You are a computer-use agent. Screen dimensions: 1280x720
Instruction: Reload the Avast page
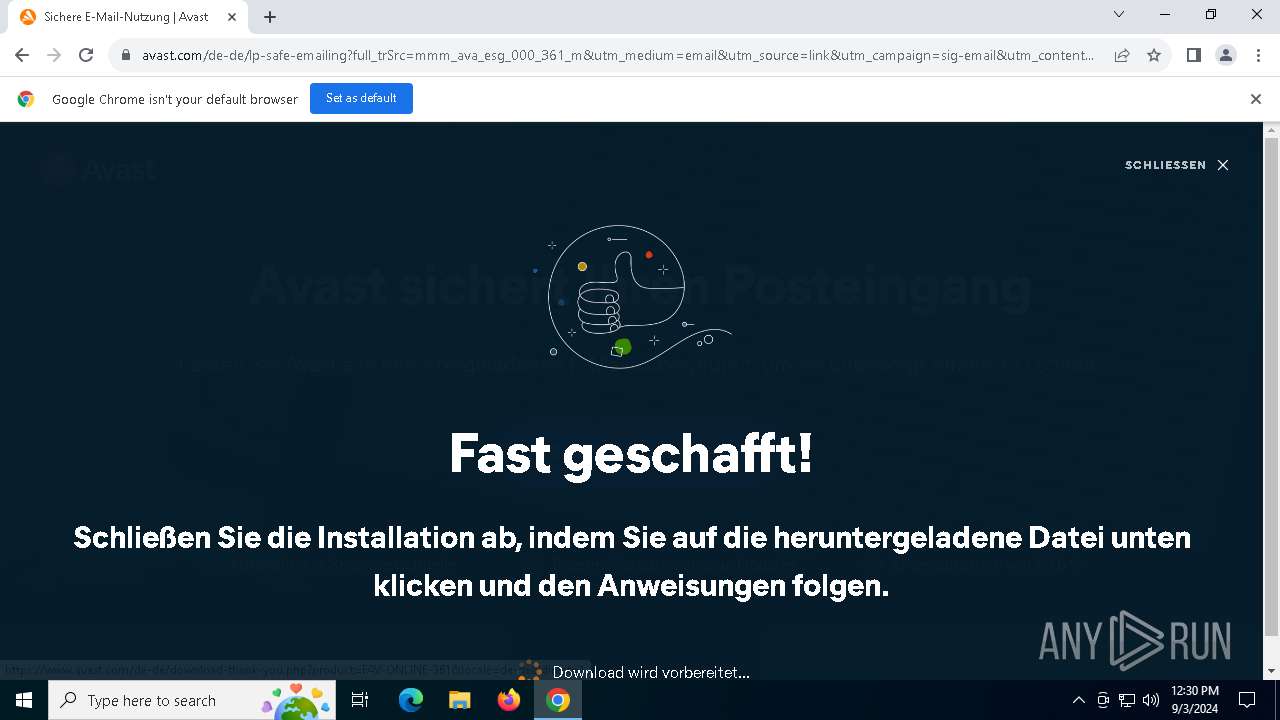click(86, 55)
